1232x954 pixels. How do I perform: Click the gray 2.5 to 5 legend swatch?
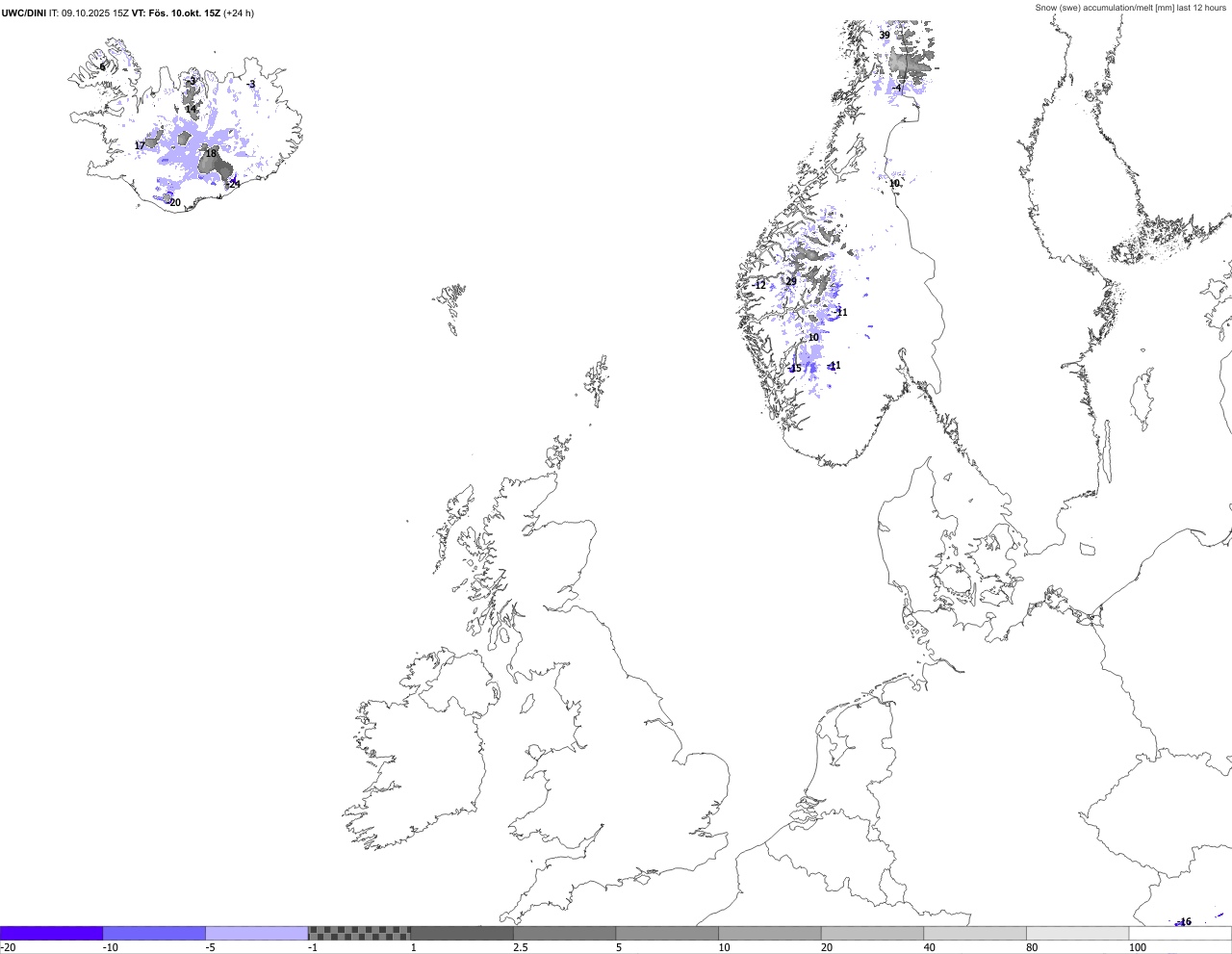tap(565, 933)
